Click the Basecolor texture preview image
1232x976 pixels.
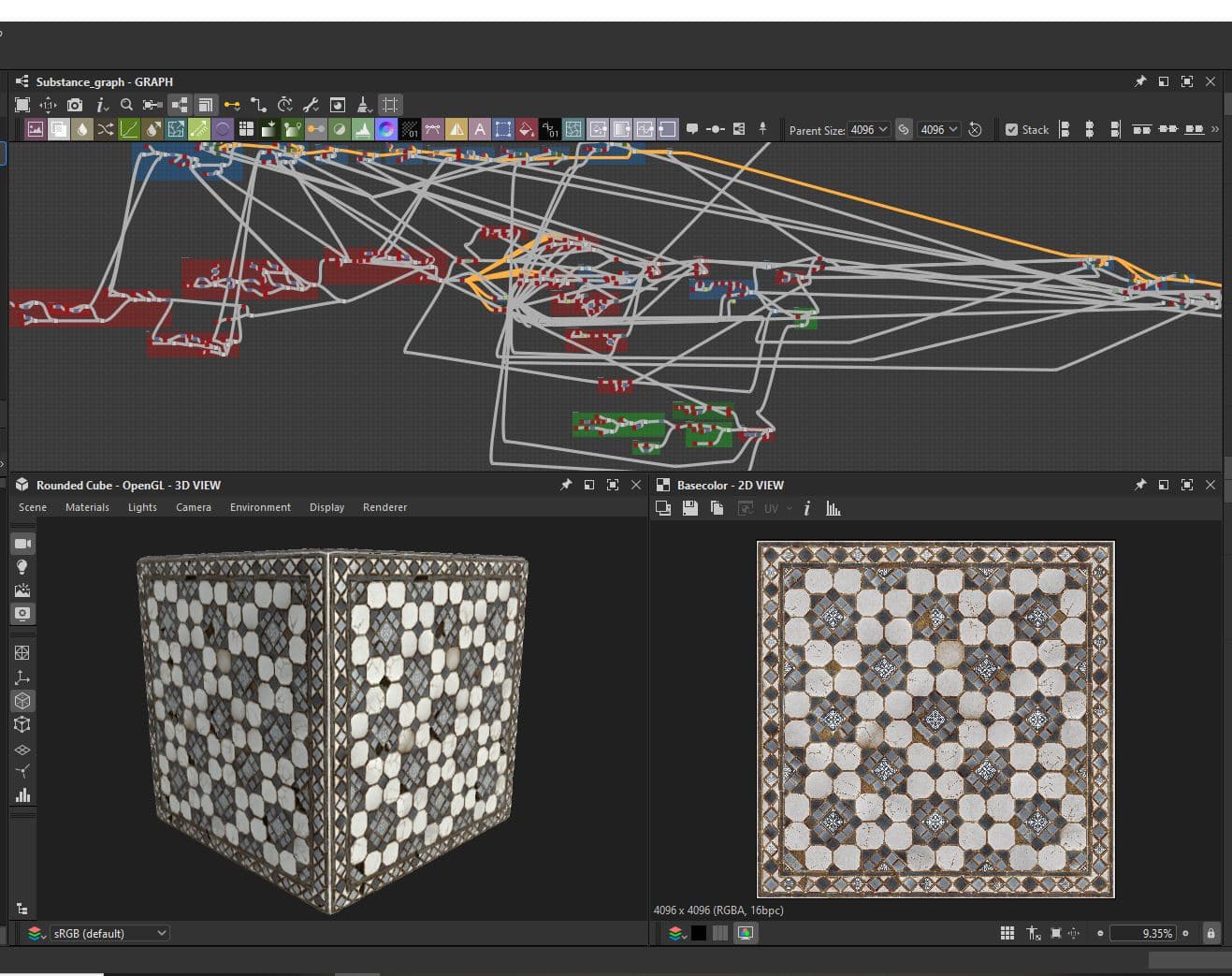click(x=935, y=719)
